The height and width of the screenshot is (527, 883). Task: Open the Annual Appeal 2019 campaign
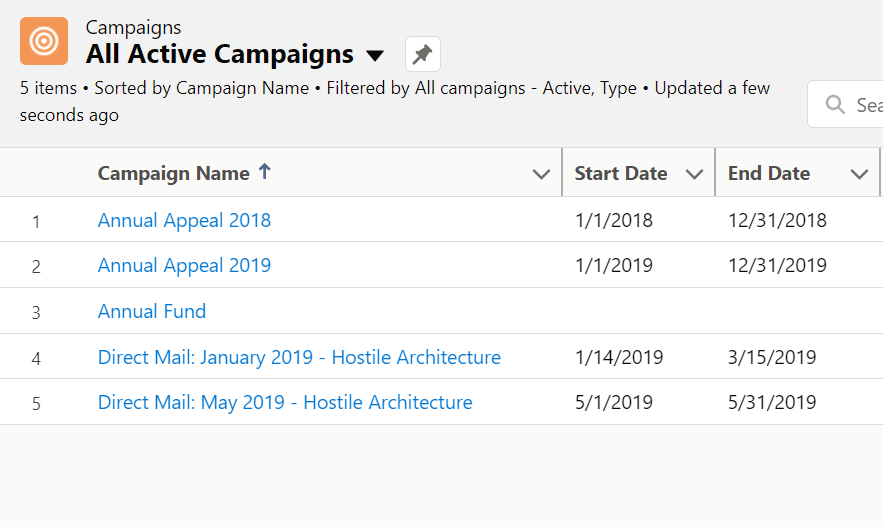point(184,265)
